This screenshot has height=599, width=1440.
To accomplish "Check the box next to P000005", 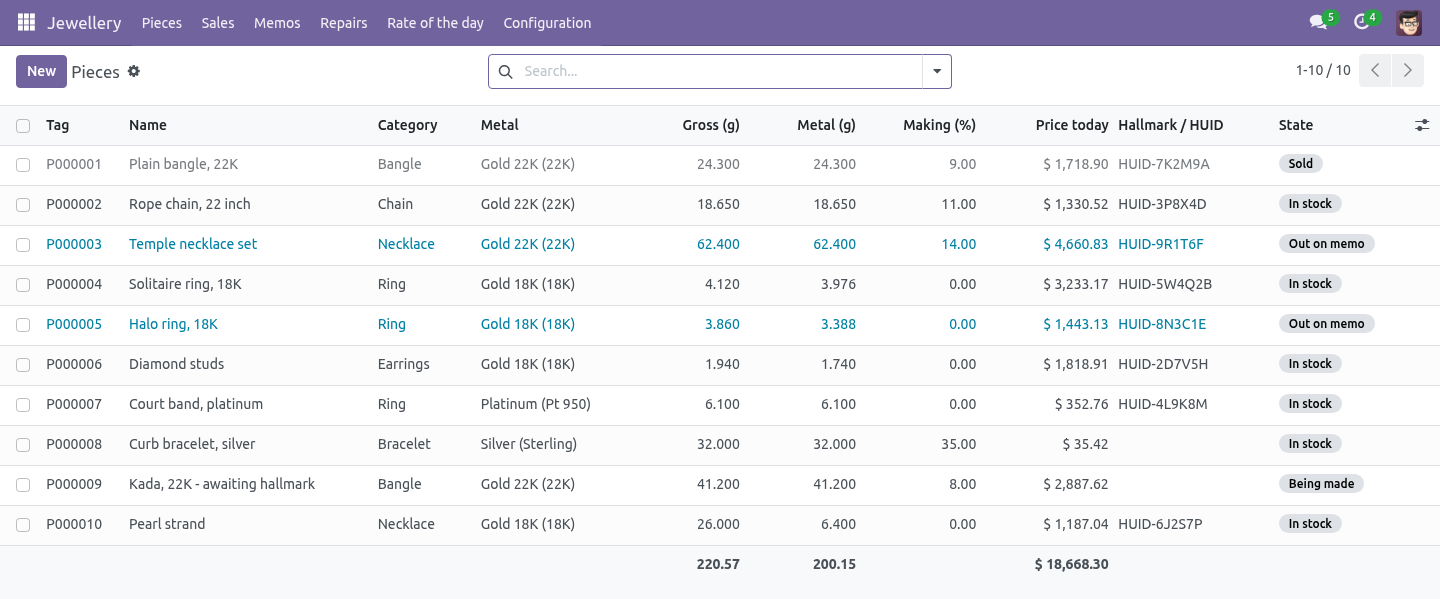I will (23, 325).
